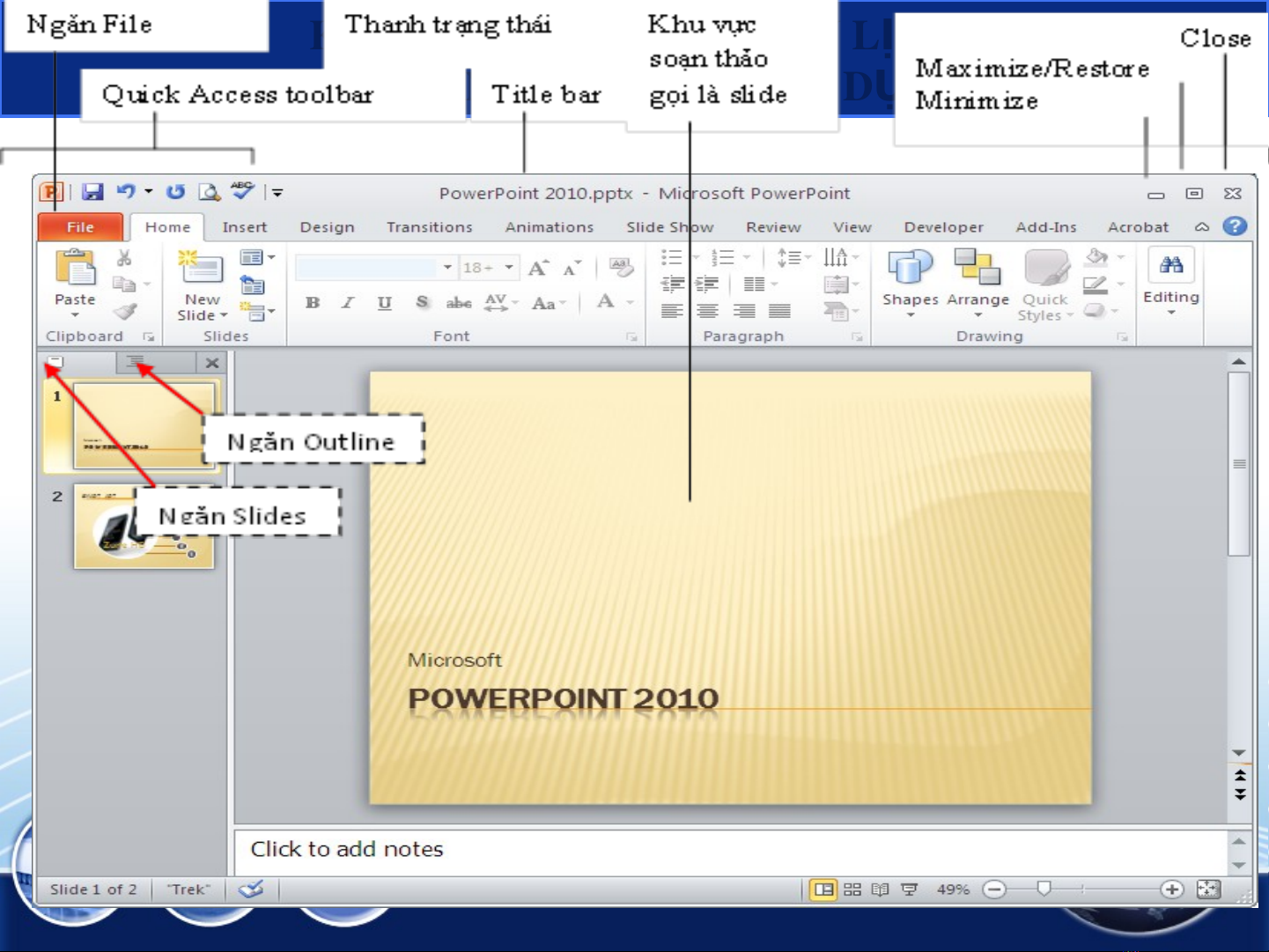Click the Editing binoculars icon
Viewport: 1269px width, 952px height.
tap(1171, 264)
